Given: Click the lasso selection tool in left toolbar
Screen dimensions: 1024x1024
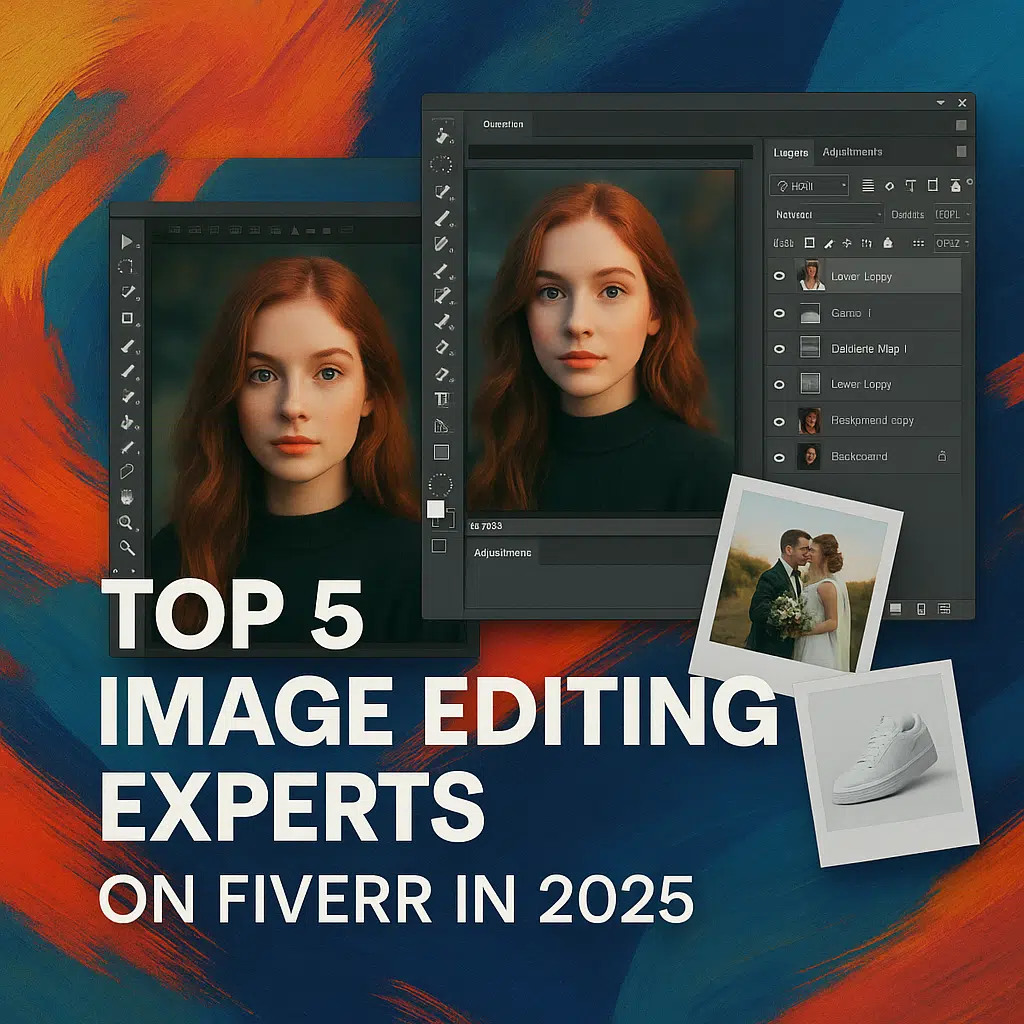Looking at the screenshot, I should pyautogui.click(x=127, y=267).
